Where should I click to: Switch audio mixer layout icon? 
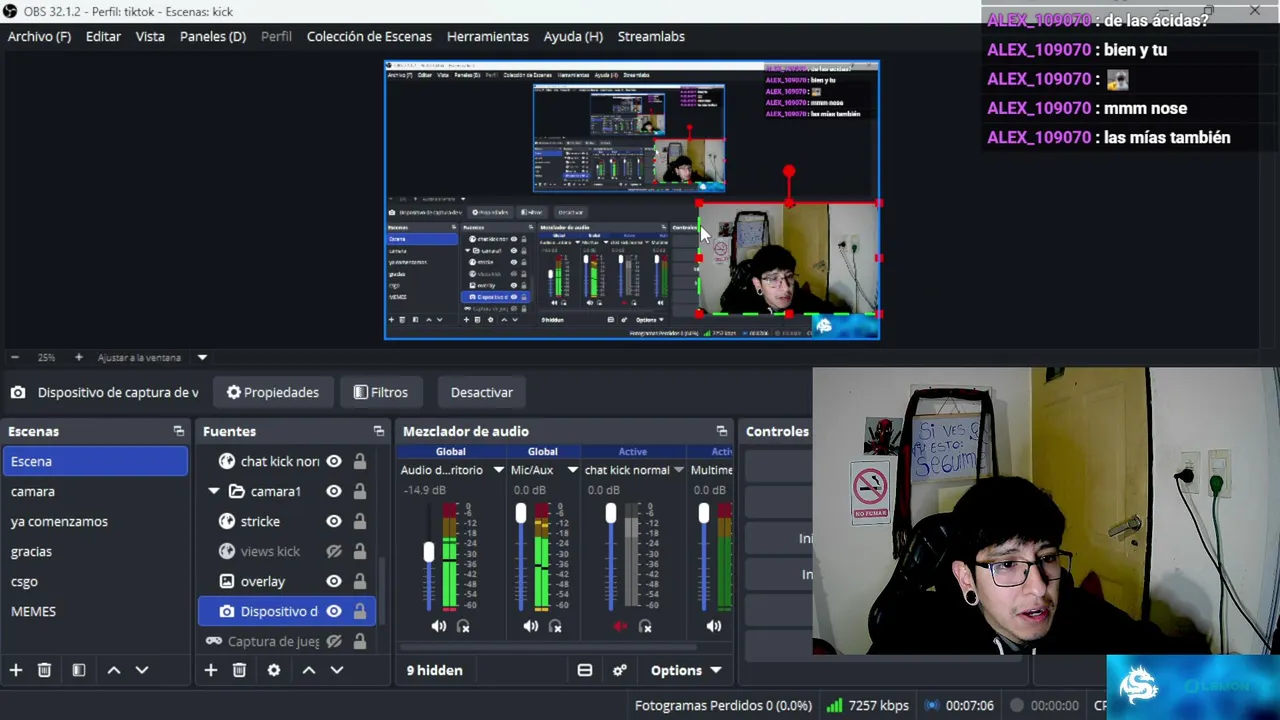pos(585,670)
